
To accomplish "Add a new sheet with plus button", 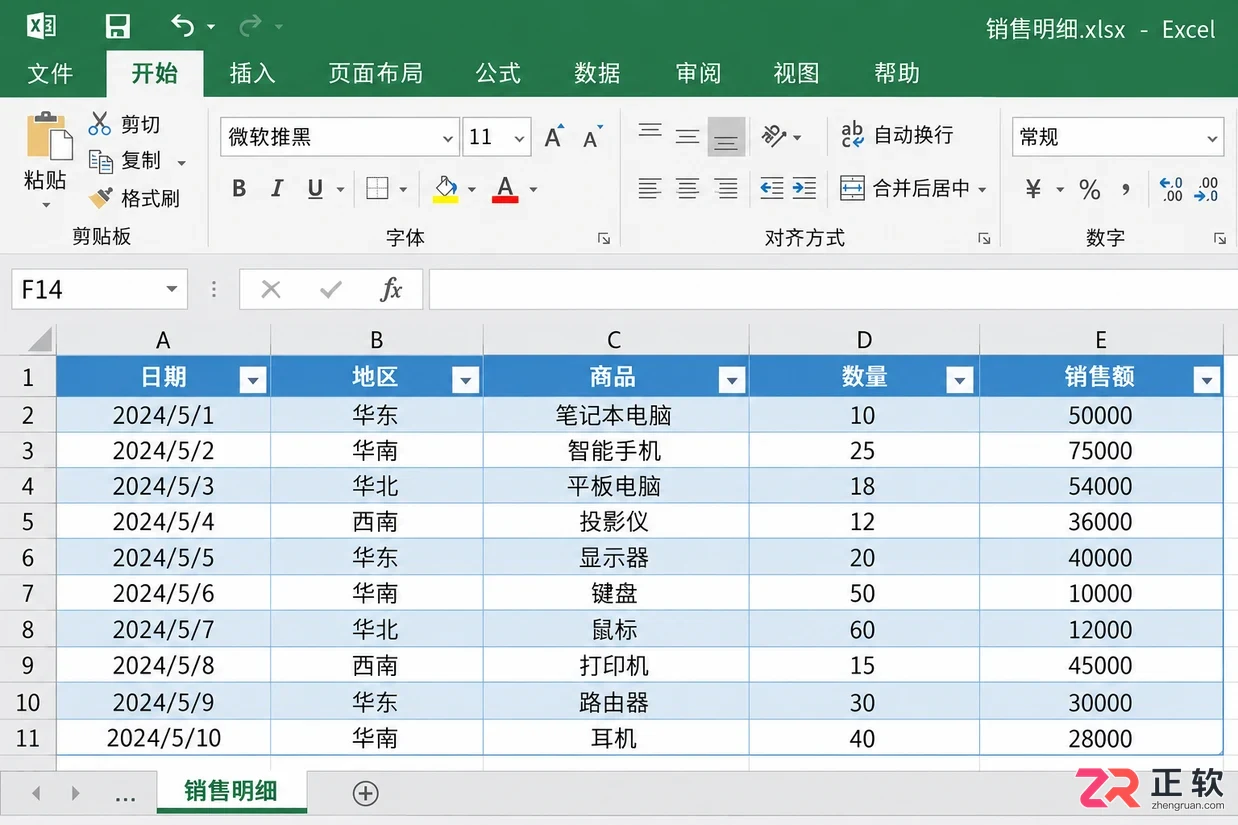I will [x=366, y=793].
